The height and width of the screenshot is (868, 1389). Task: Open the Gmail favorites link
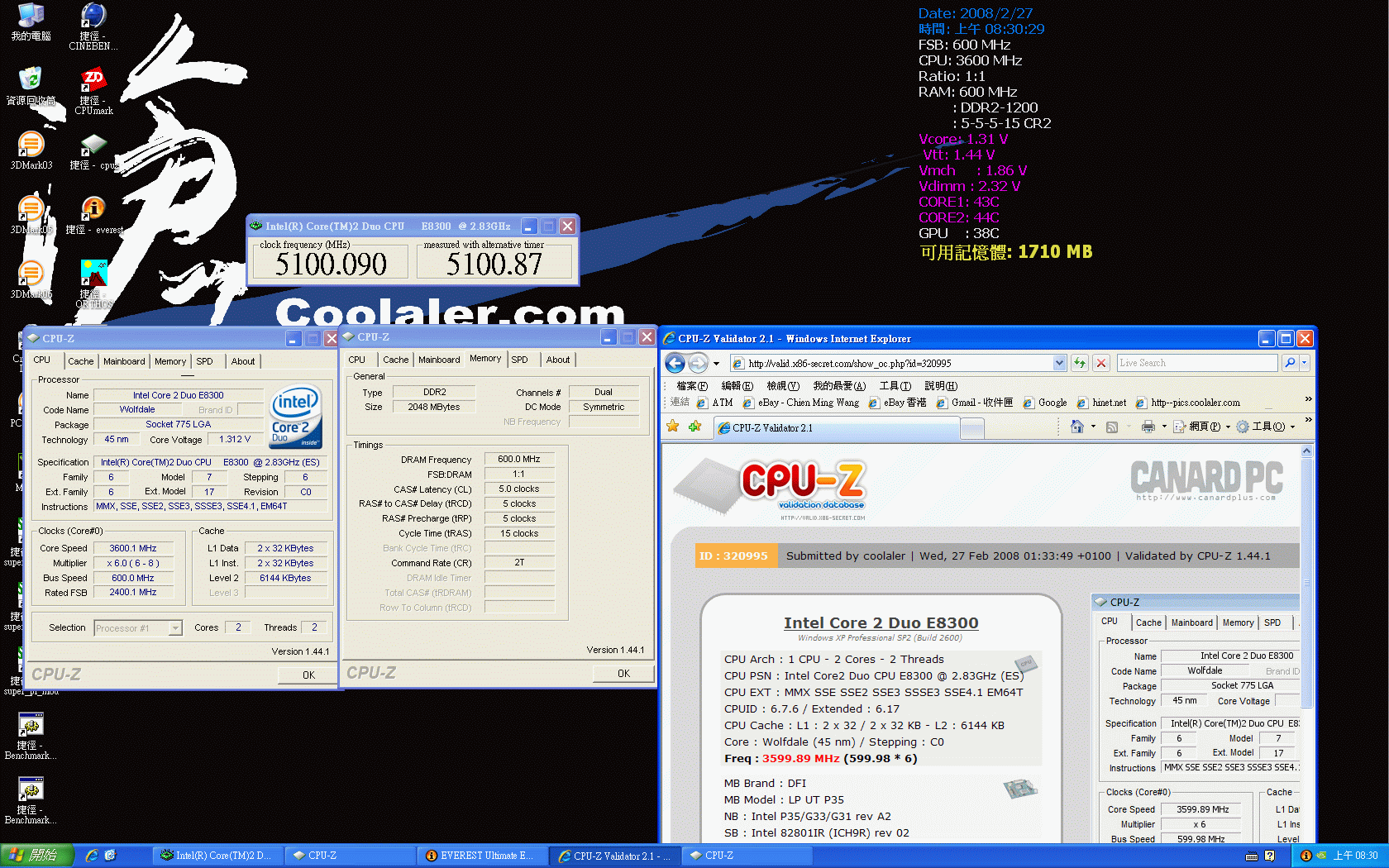(x=975, y=403)
